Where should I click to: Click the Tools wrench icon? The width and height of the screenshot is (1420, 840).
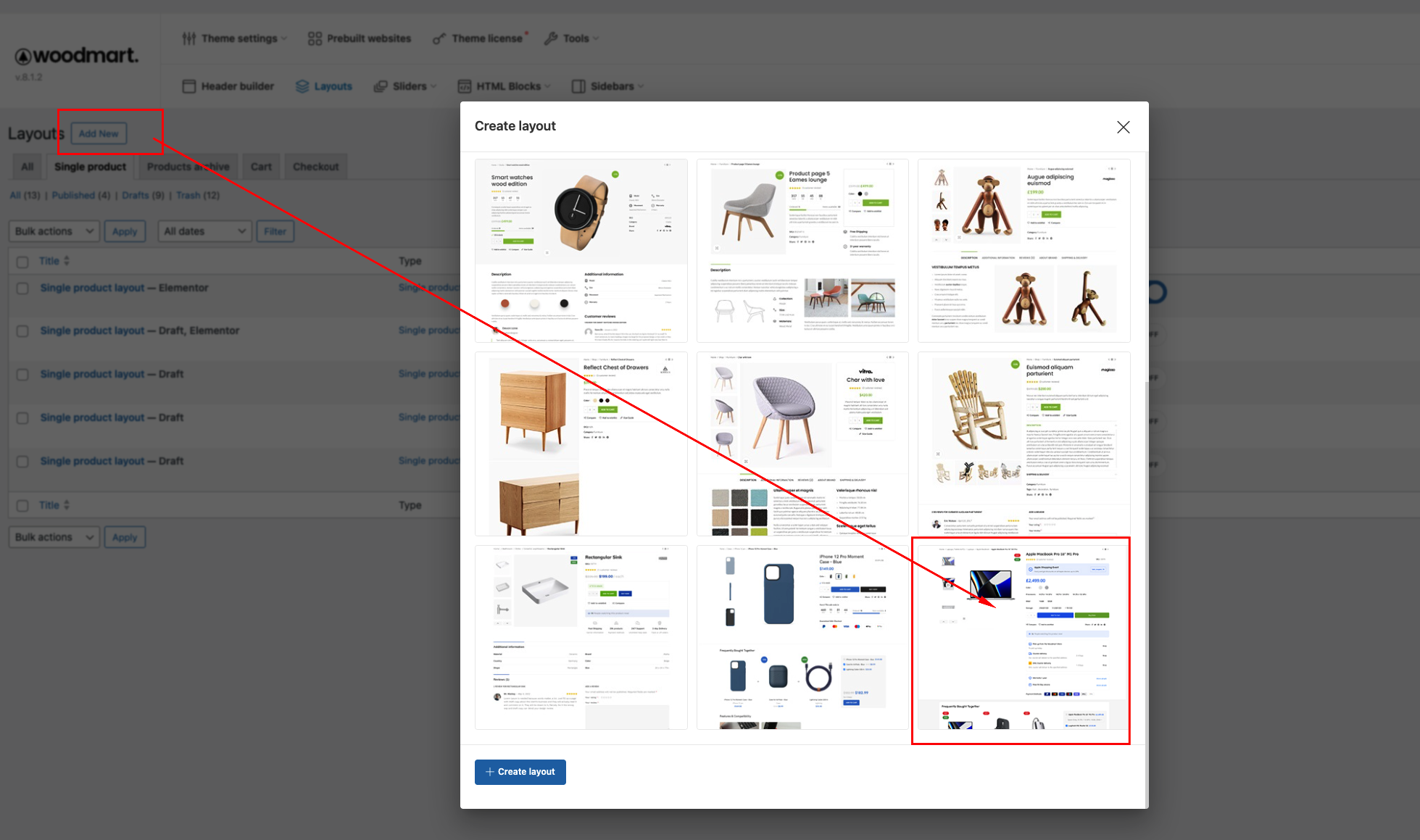tap(551, 38)
